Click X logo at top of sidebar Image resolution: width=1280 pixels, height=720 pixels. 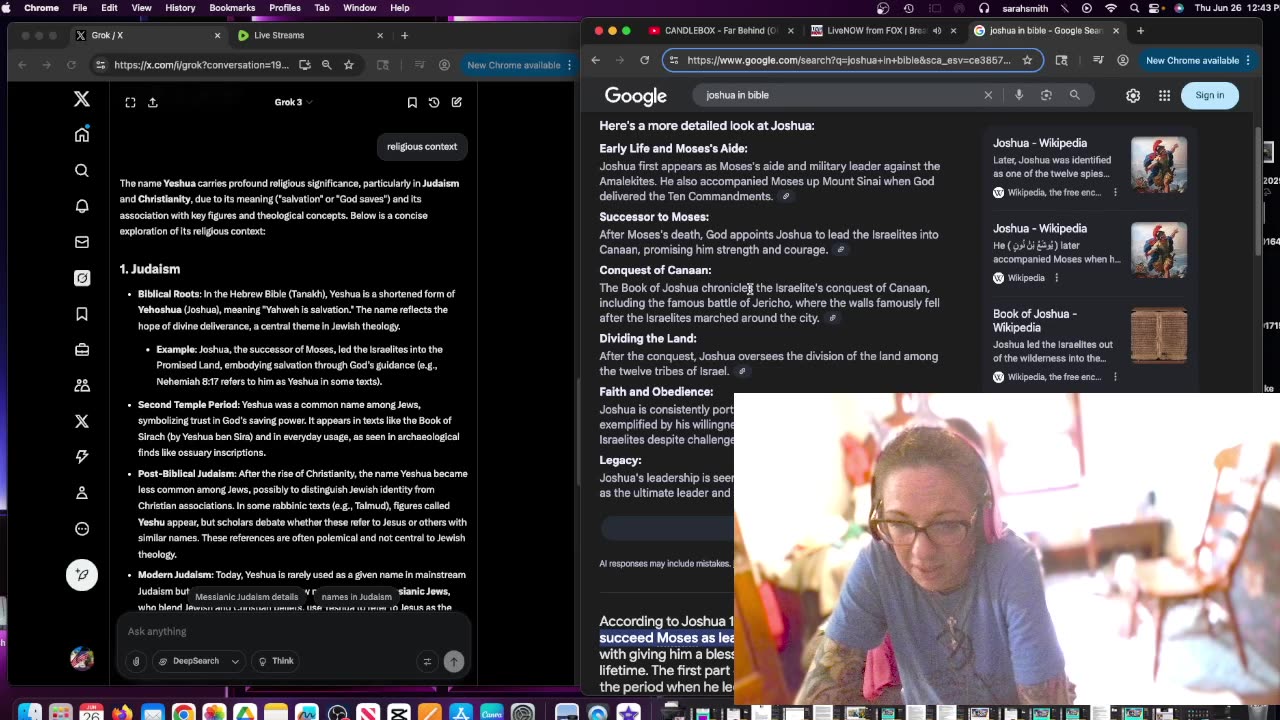[82, 99]
